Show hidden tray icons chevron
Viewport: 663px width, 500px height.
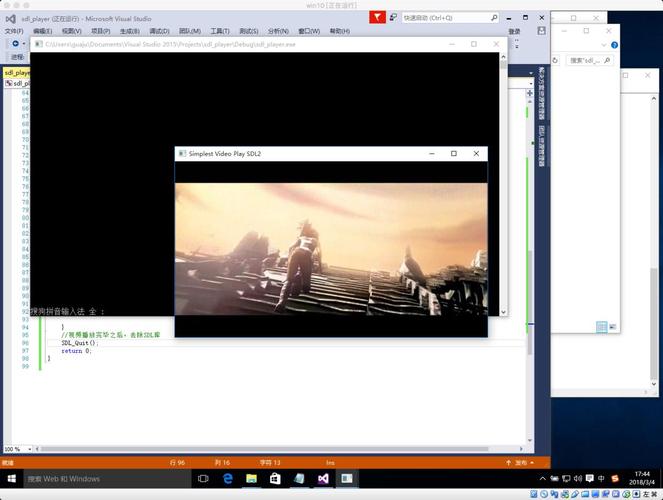coord(542,478)
